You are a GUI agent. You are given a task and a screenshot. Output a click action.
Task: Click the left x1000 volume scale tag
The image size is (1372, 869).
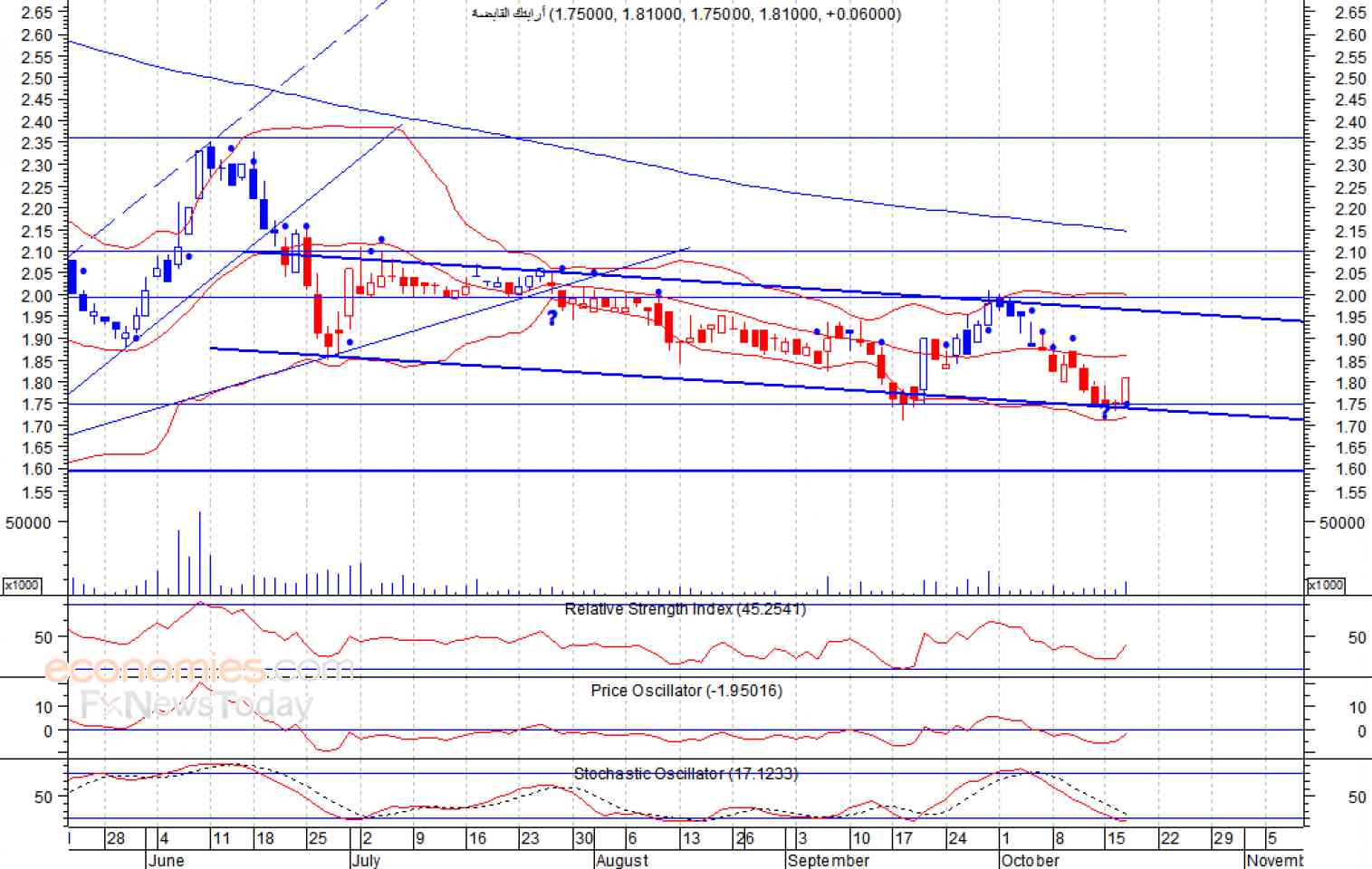pyautogui.click(x=22, y=586)
